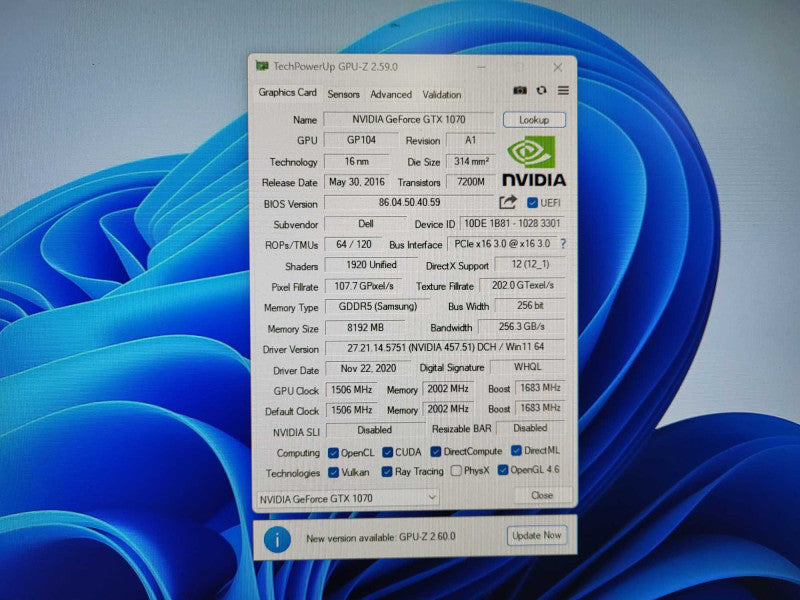Screen dimensions: 800x600
Task: Switch to the Graphics Card tab
Action: coord(287,92)
